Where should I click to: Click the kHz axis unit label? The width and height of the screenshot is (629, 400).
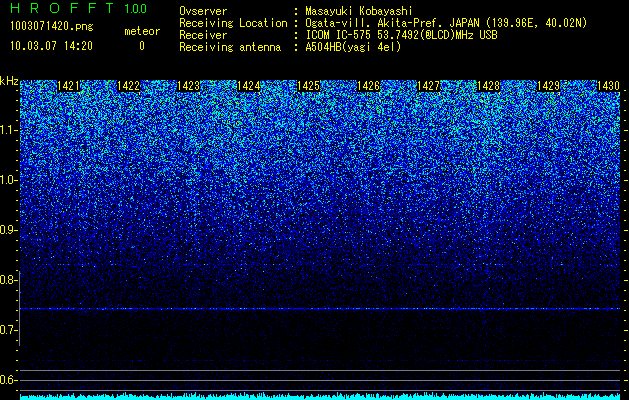9,81
